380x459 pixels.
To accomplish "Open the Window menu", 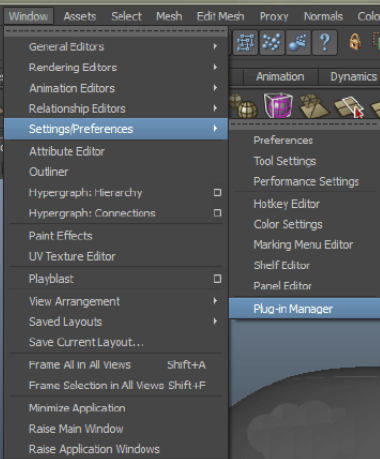I will (x=28, y=16).
